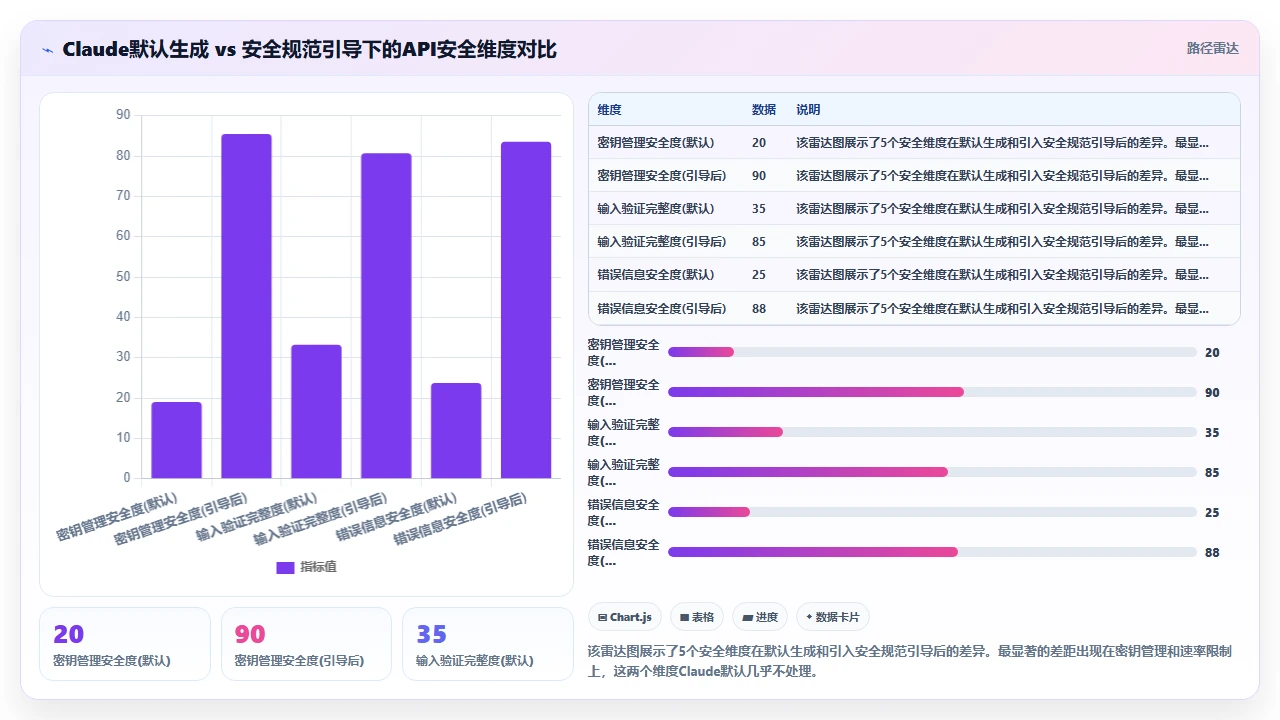Click the progress bar showing value 88
This screenshot has height=720, width=1280.
(x=932, y=552)
